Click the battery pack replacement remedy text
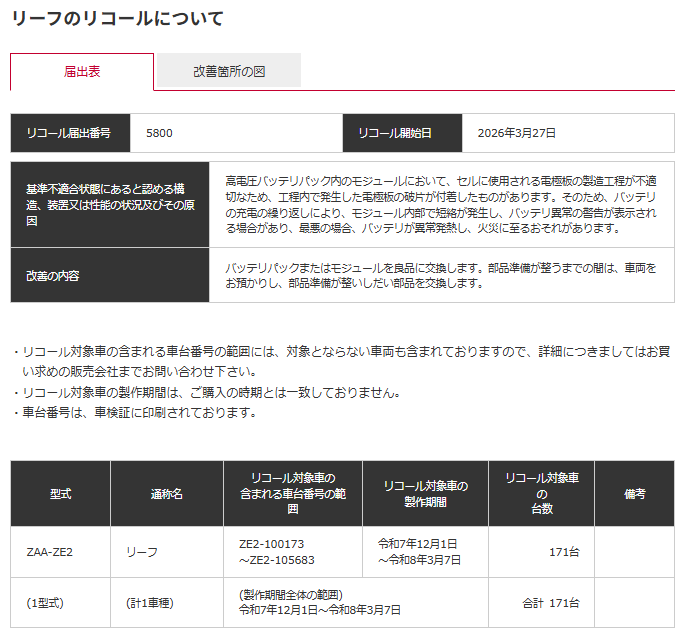The width and height of the screenshot is (682, 635). click(x=440, y=275)
